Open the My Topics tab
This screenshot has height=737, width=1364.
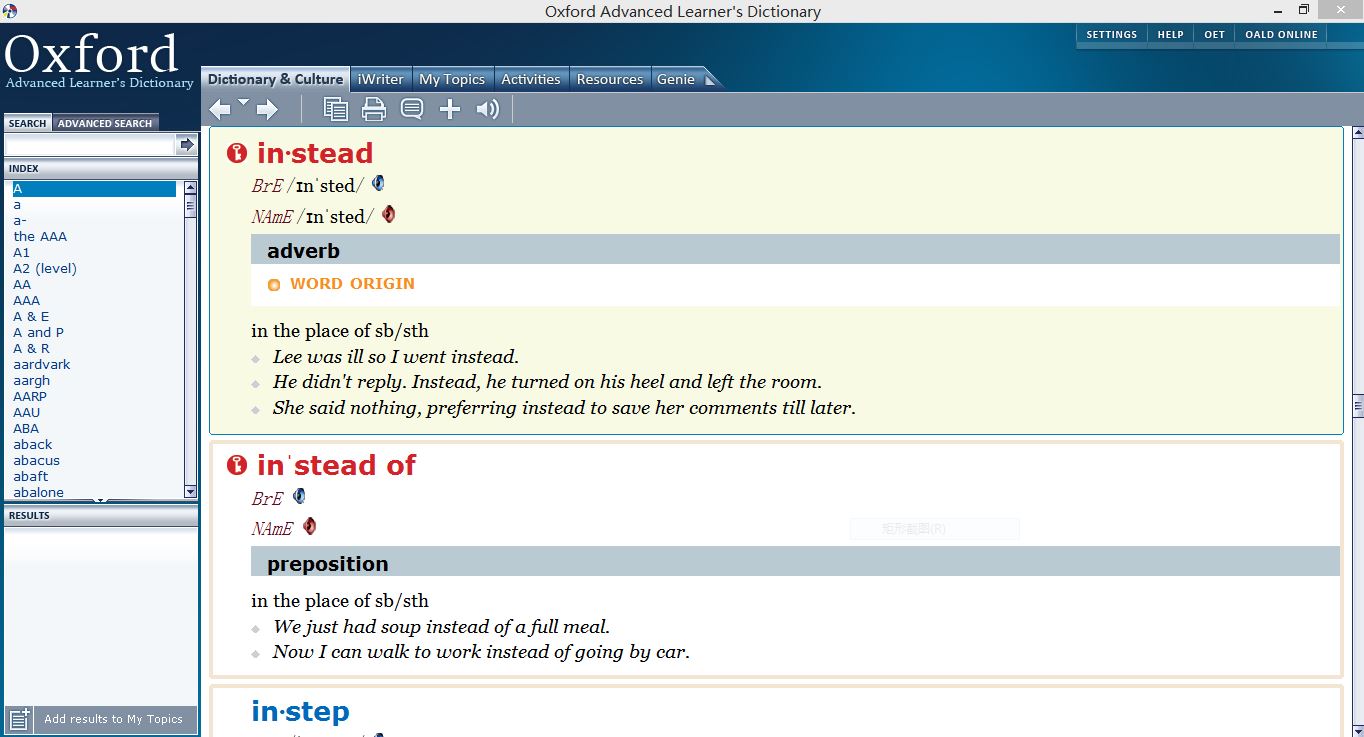pos(452,79)
